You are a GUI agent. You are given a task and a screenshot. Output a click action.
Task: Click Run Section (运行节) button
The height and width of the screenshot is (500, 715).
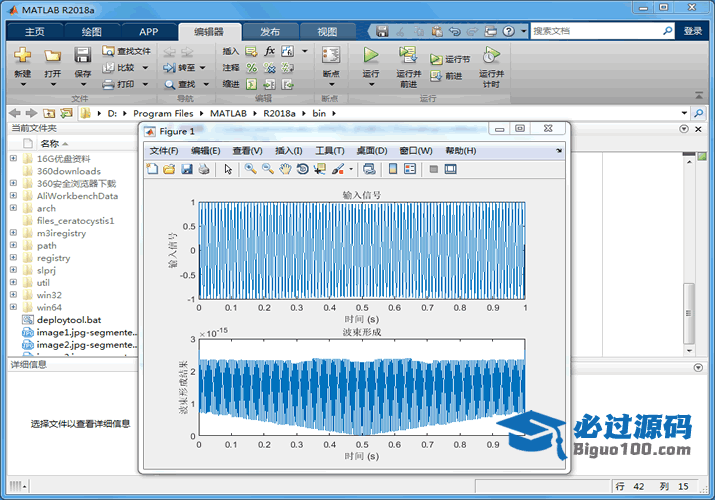pyautogui.click(x=450, y=59)
